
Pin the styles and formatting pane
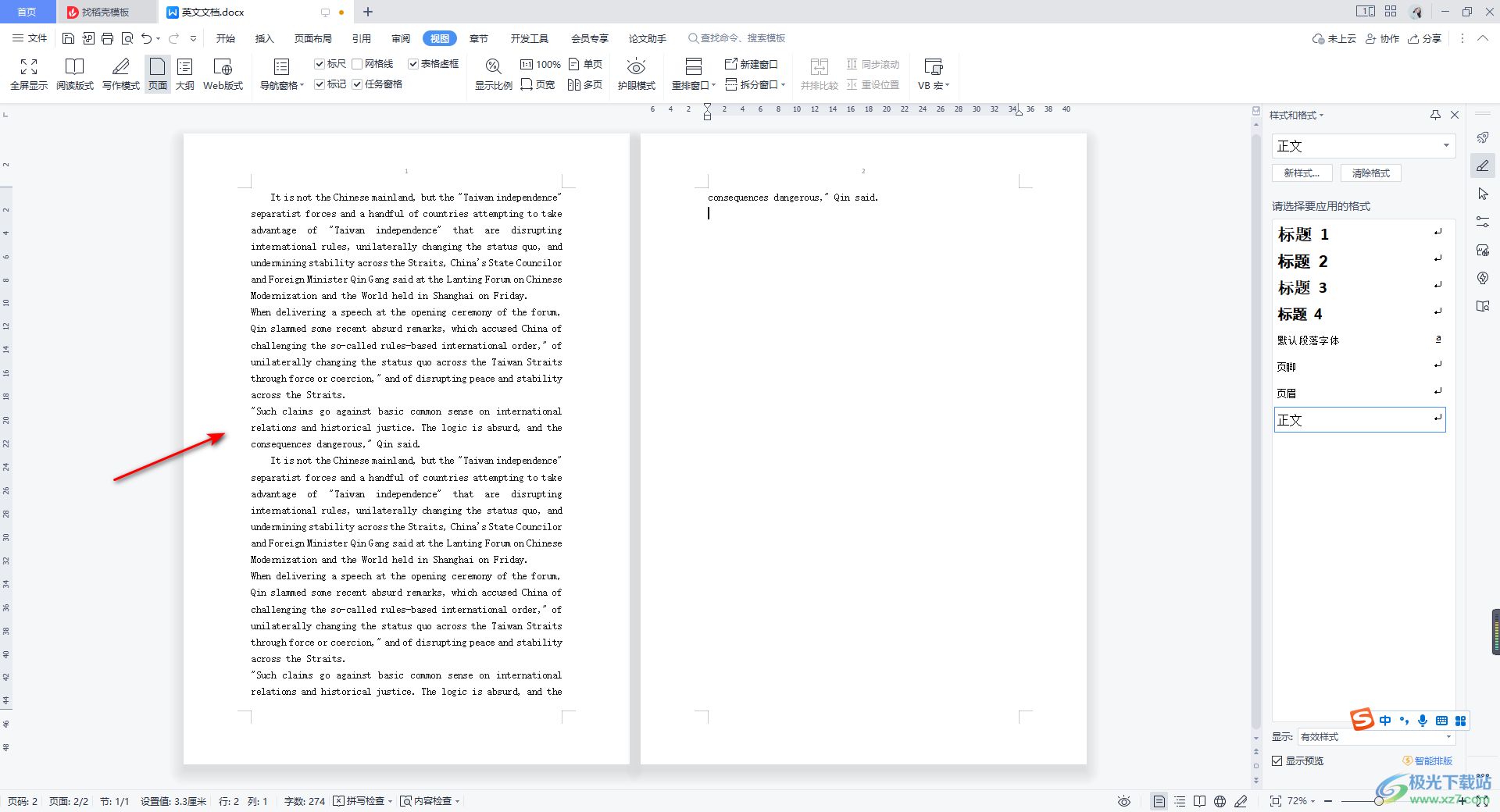[x=1435, y=115]
